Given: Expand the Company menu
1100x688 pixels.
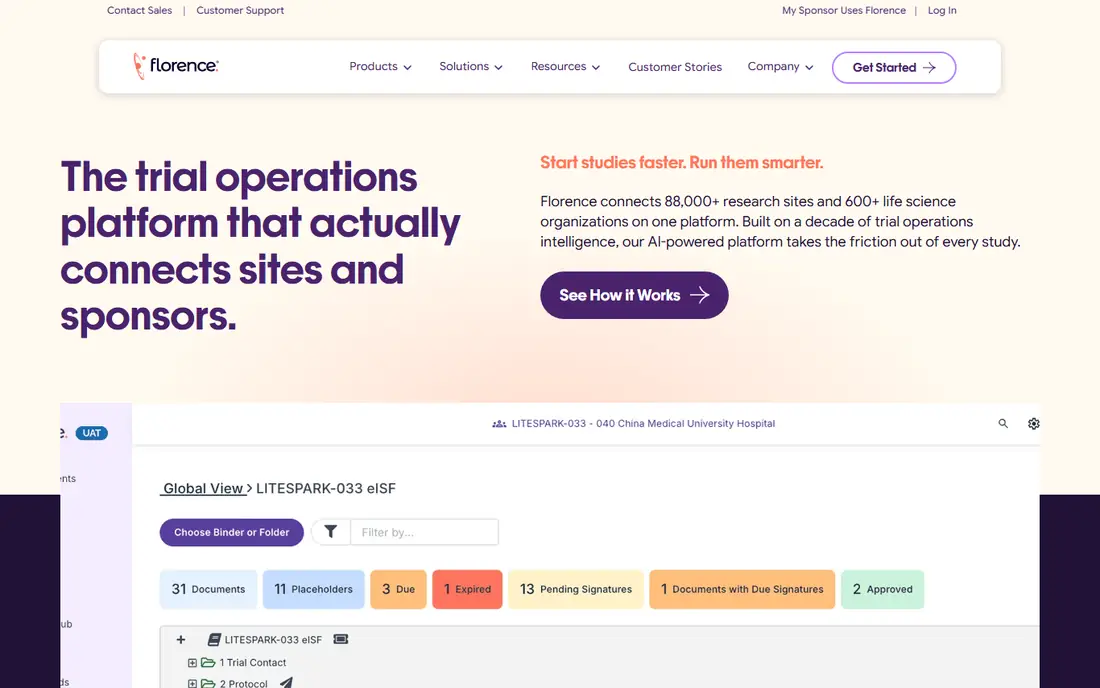Looking at the screenshot, I should click(x=780, y=67).
